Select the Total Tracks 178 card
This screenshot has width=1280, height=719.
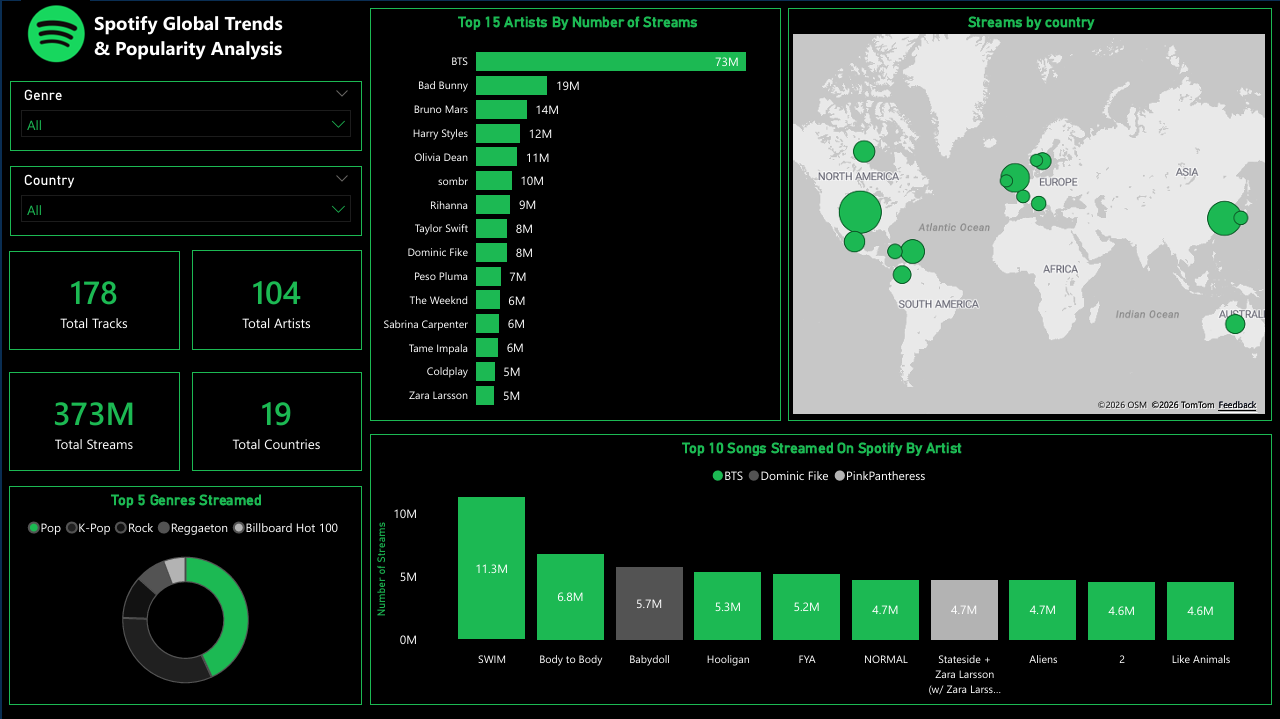coord(94,300)
